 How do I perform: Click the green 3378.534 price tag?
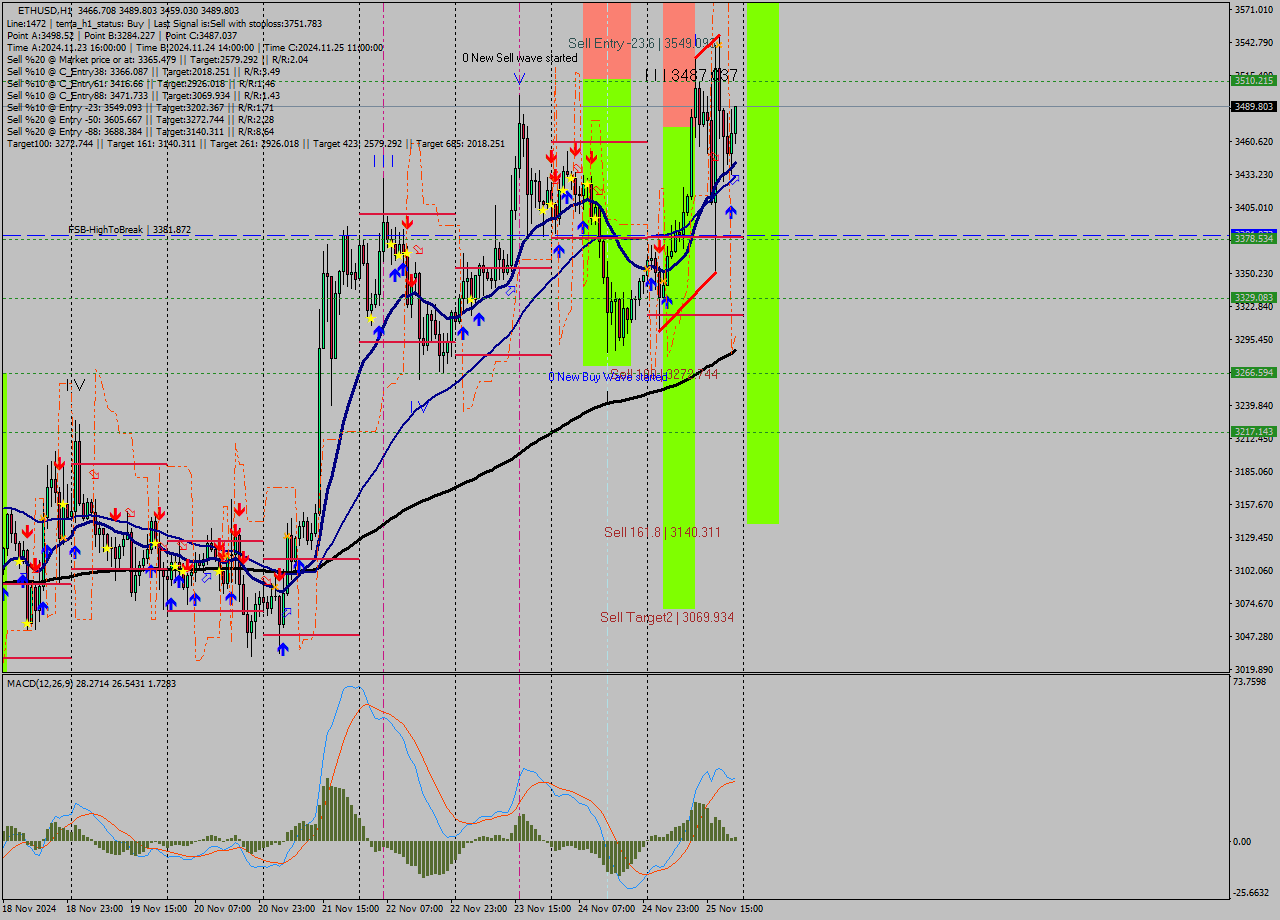1254,238
